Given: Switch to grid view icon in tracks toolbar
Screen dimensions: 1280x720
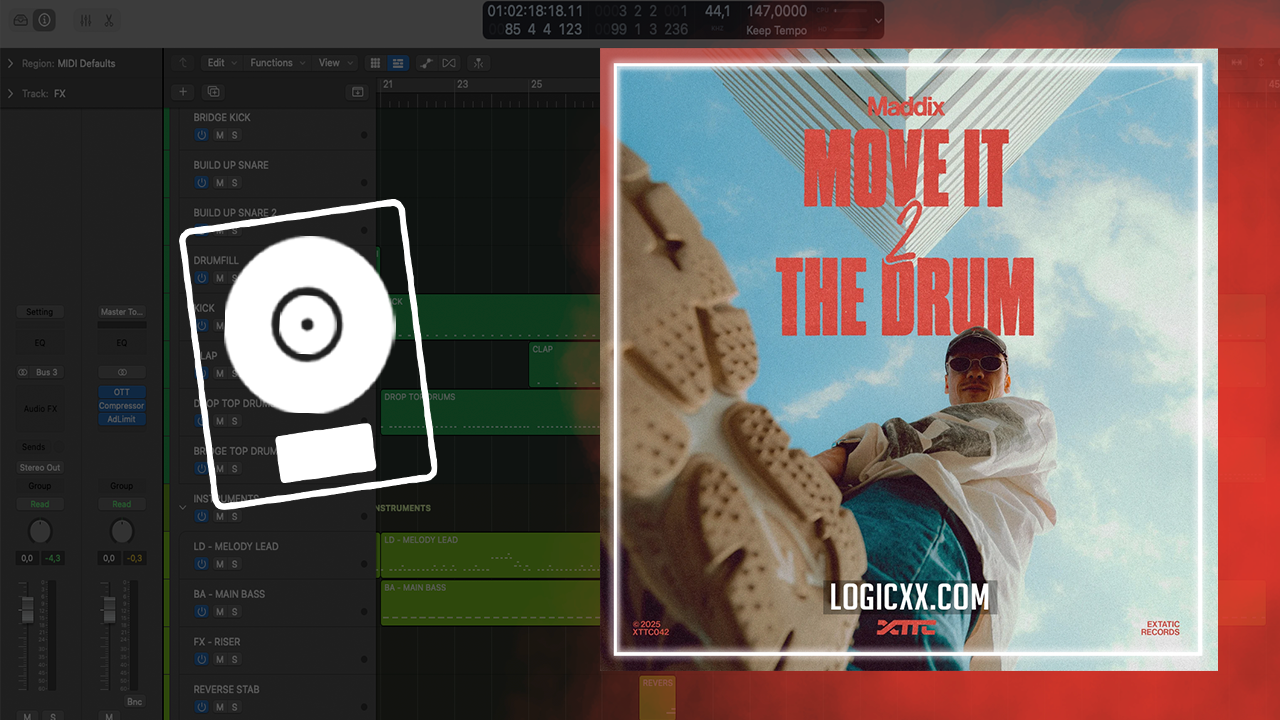Looking at the screenshot, I should pyautogui.click(x=375, y=63).
